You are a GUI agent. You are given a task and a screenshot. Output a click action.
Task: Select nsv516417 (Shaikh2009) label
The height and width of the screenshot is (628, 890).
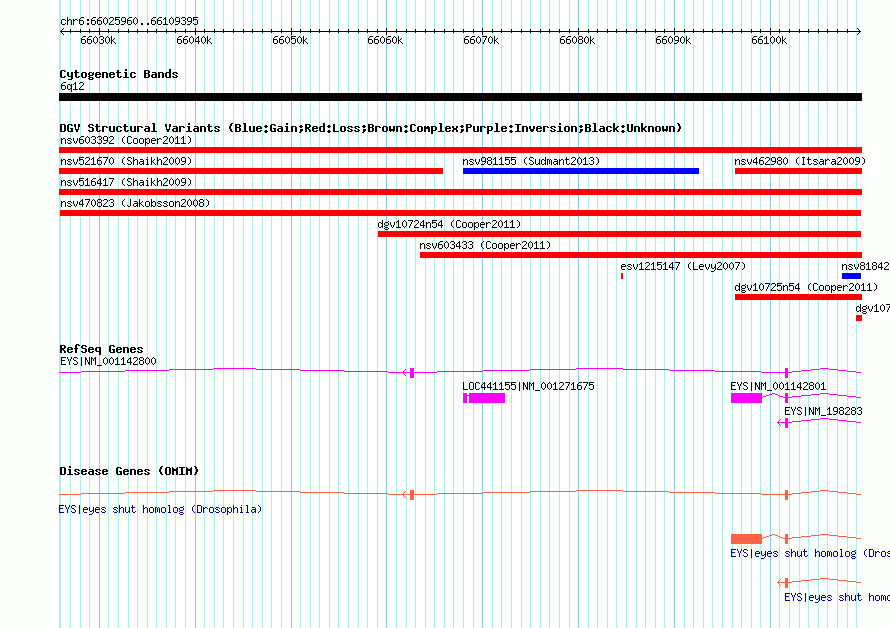tap(126, 182)
